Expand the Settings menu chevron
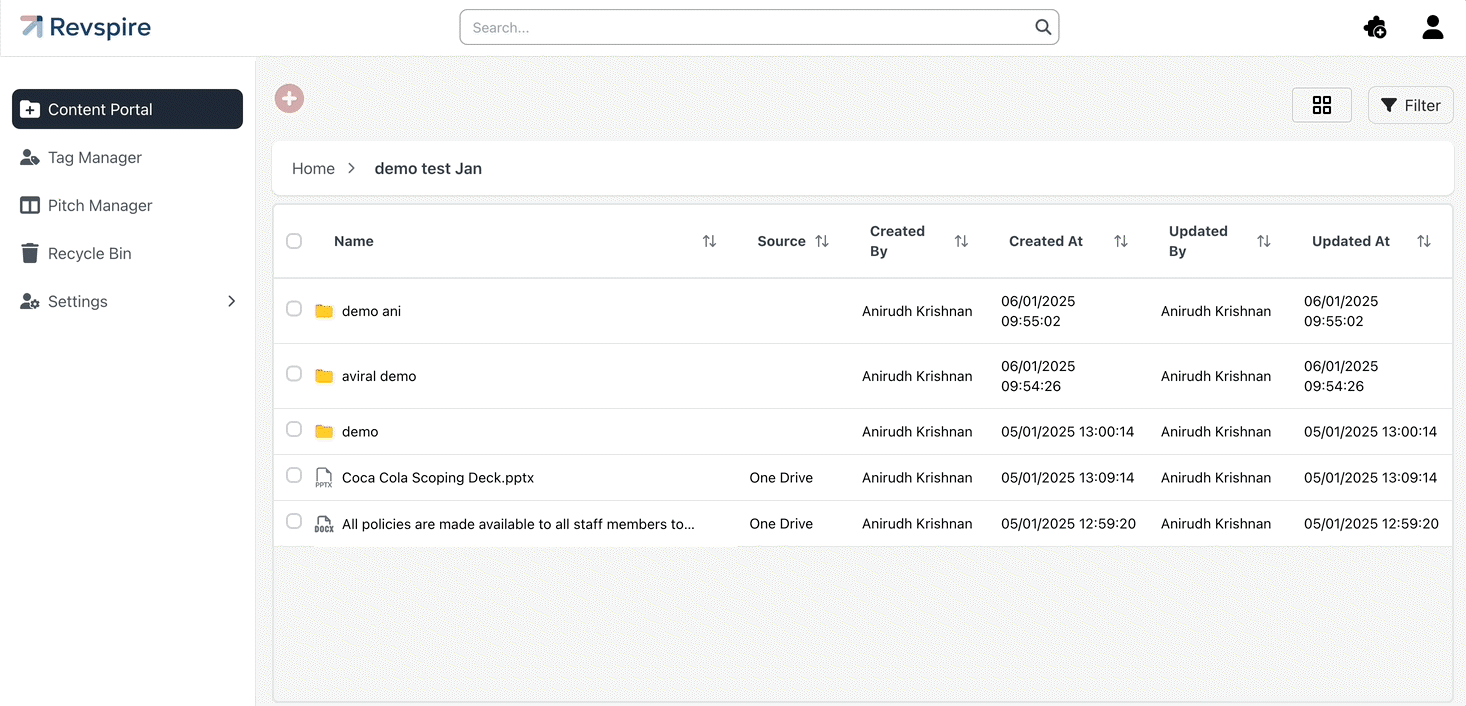 [x=231, y=301]
